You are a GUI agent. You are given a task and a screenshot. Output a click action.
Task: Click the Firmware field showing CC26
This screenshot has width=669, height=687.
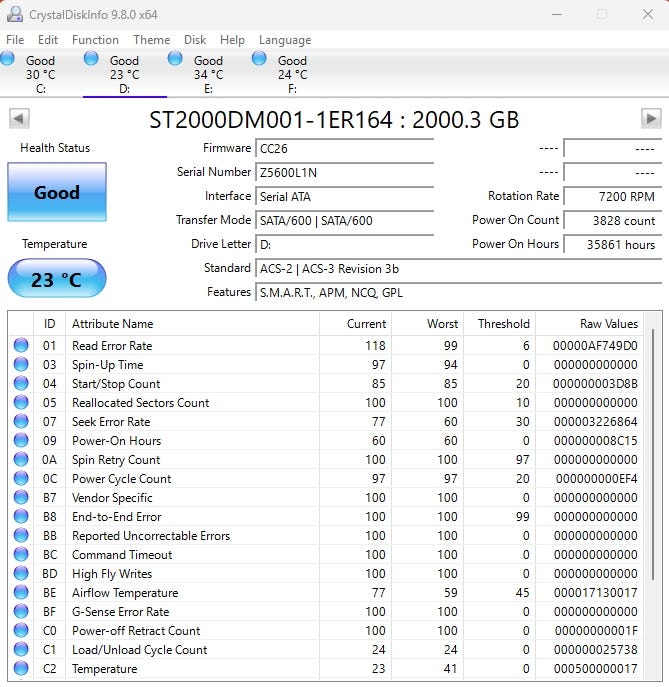coord(345,148)
